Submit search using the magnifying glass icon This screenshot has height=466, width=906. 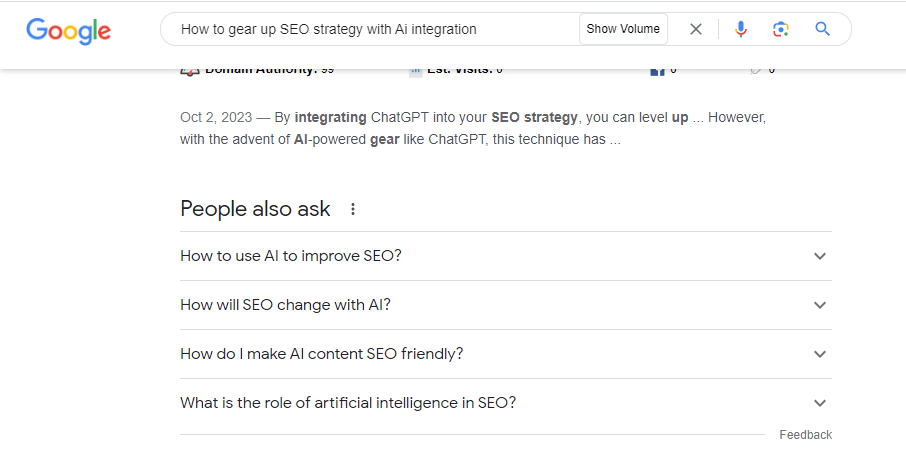click(822, 29)
